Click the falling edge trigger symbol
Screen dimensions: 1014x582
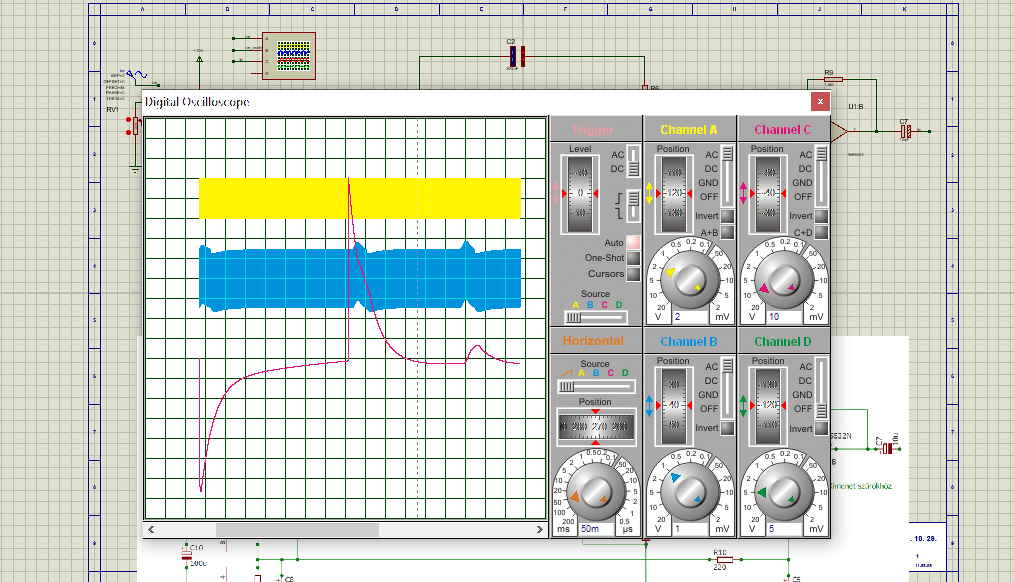click(x=619, y=212)
